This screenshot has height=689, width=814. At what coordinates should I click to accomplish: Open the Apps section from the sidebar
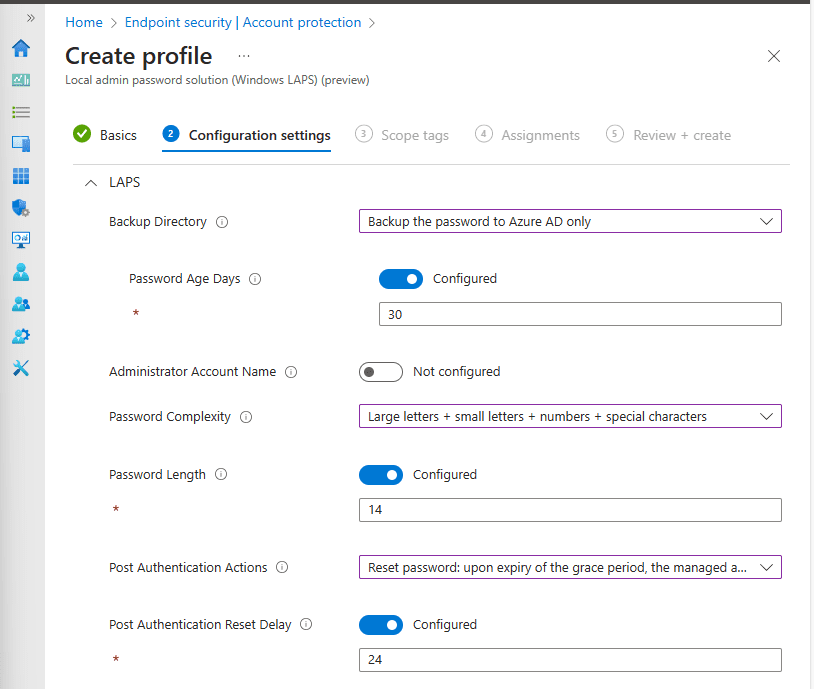tap(20, 176)
